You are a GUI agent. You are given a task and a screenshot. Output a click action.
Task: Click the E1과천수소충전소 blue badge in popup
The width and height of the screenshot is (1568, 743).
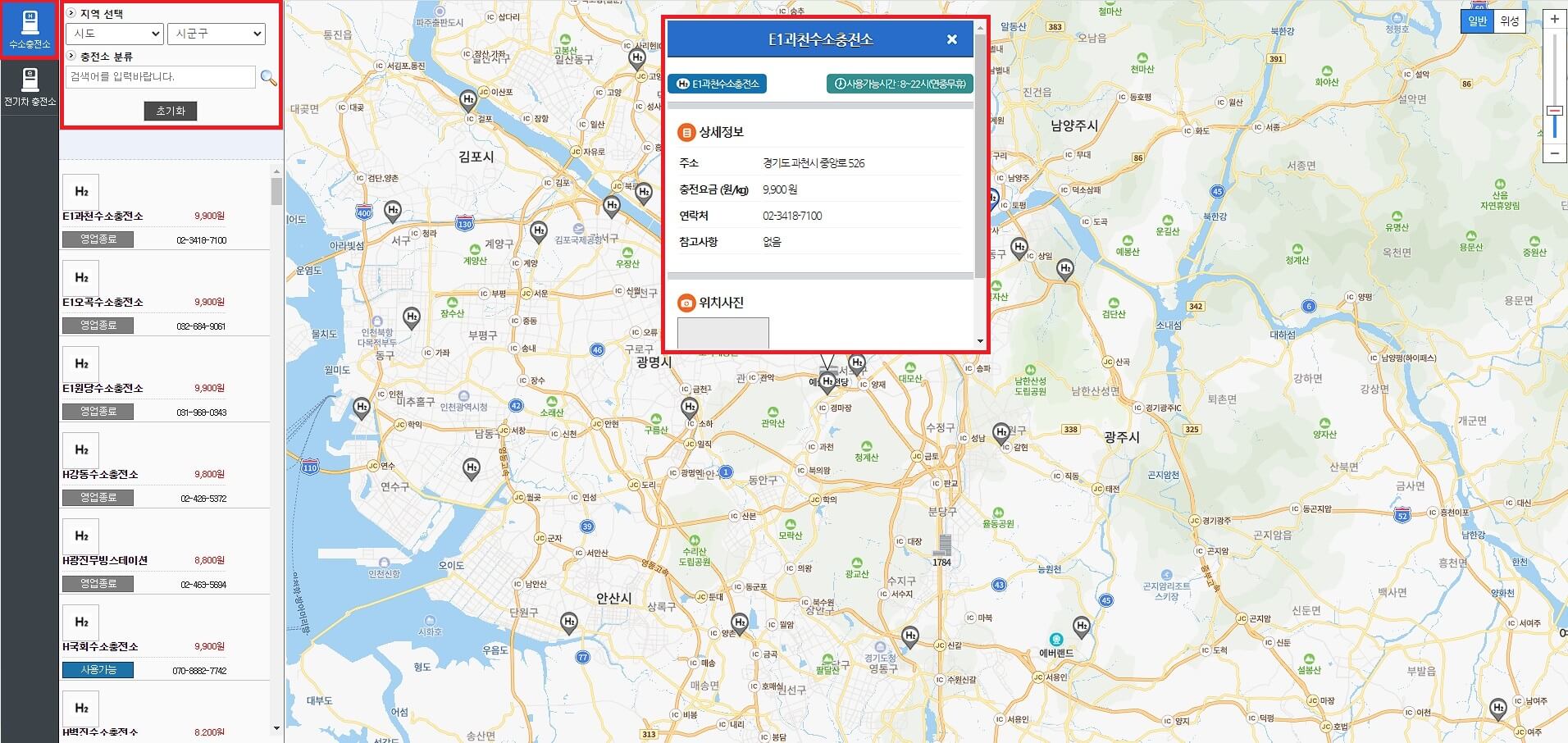pos(717,84)
